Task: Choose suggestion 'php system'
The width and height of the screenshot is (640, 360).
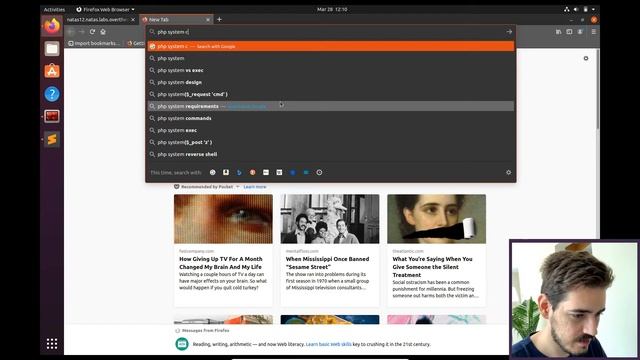Action: click(x=331, y=58)
